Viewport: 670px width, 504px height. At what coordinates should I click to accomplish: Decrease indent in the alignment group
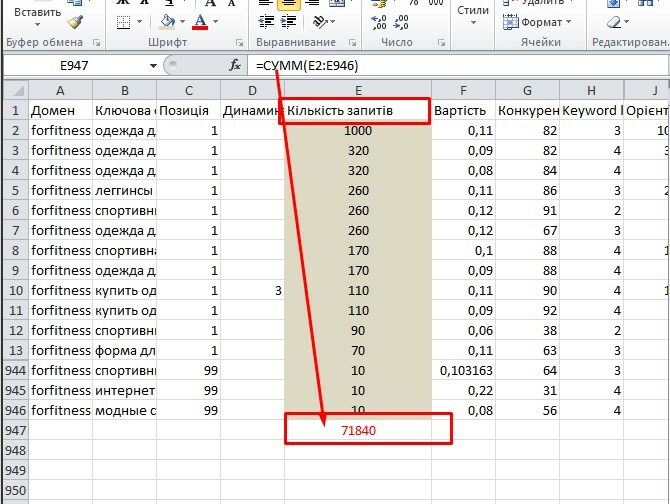click(x=266, y=21)
